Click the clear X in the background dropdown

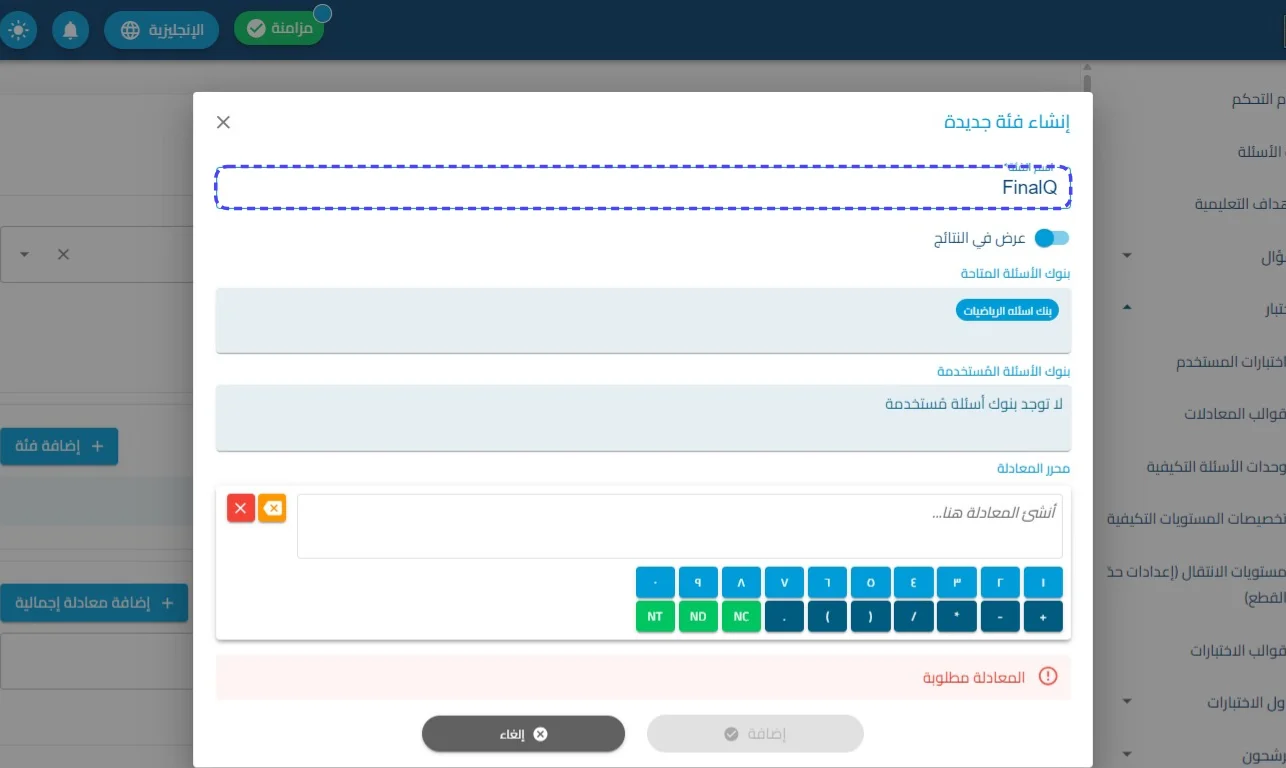coord(63,254)
